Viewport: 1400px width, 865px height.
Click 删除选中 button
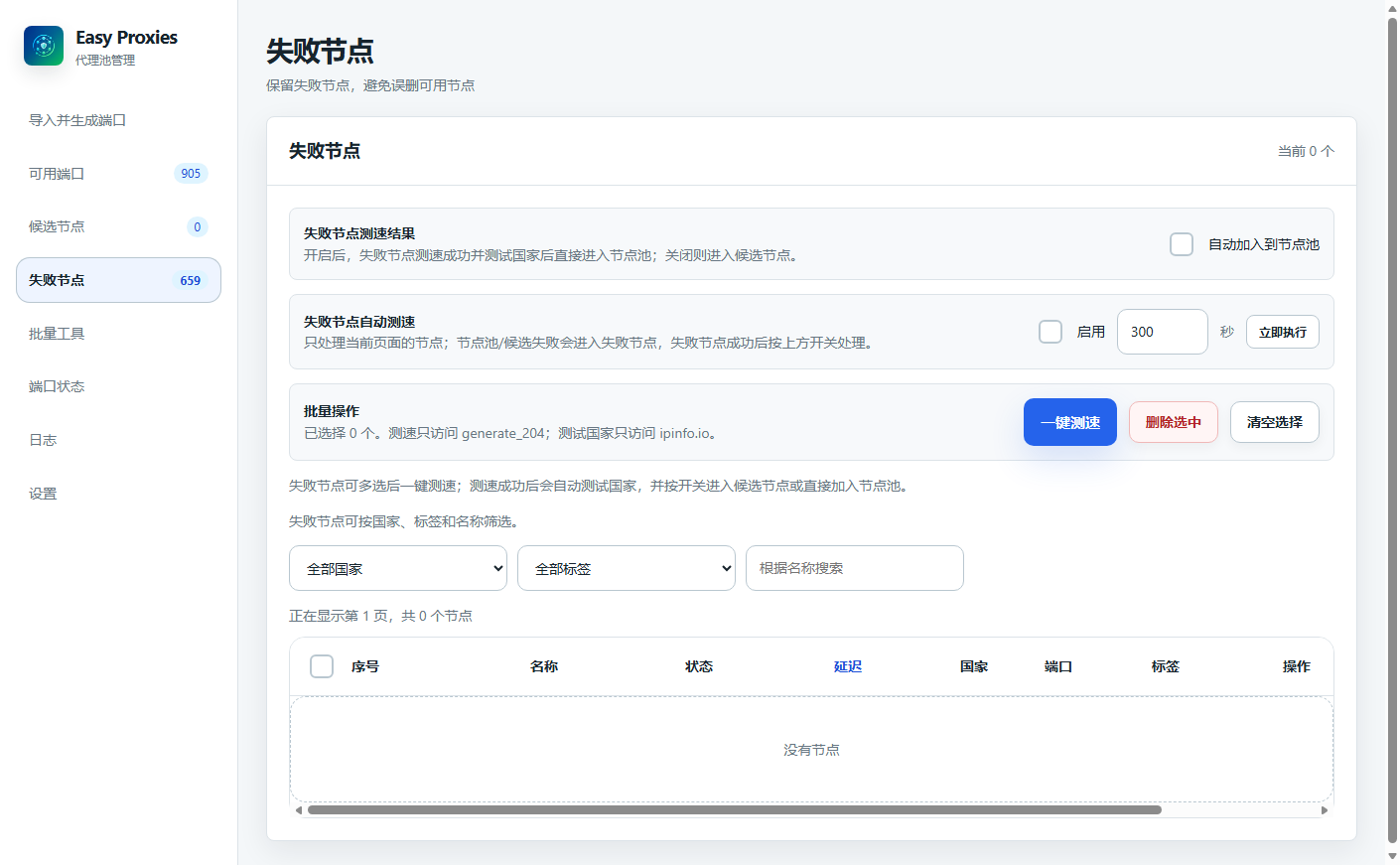tap(1174, 422)
